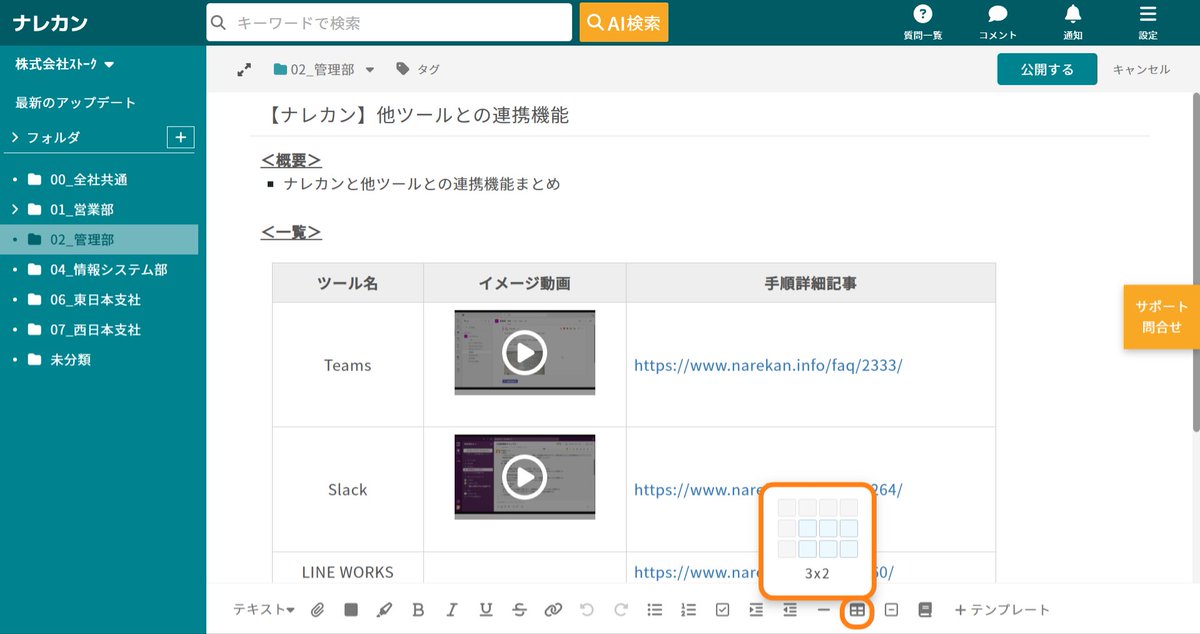1200x634 pixels.
Task: Open the 01_営業部 folder
Action: pyautogui.click(x=82, y=210)
